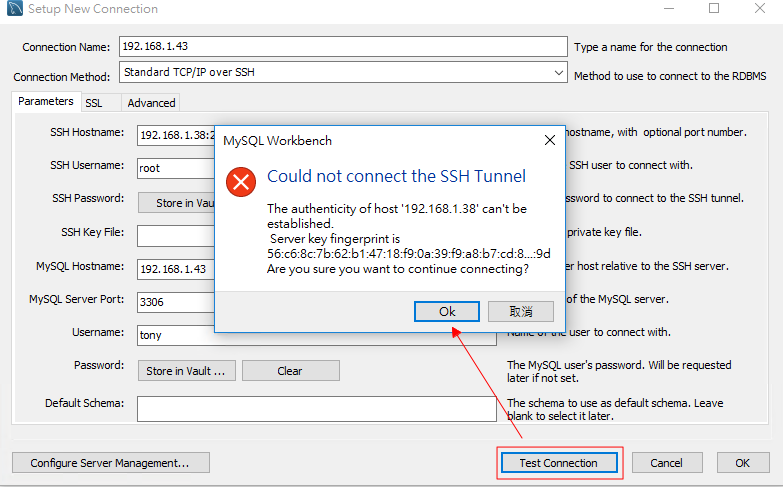Image resolution: width=783 pixels, height=487 pixels.
Task: Click the MySQL Workbench dolphin title icon
Action: (15, 9)
